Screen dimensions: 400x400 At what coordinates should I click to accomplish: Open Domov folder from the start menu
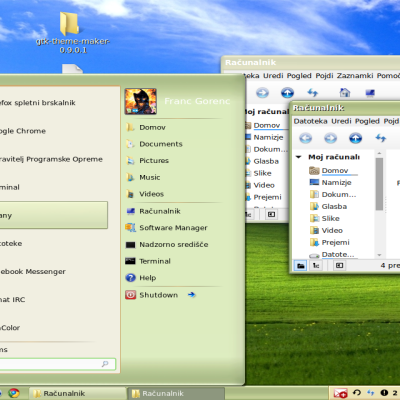(146, 127)
